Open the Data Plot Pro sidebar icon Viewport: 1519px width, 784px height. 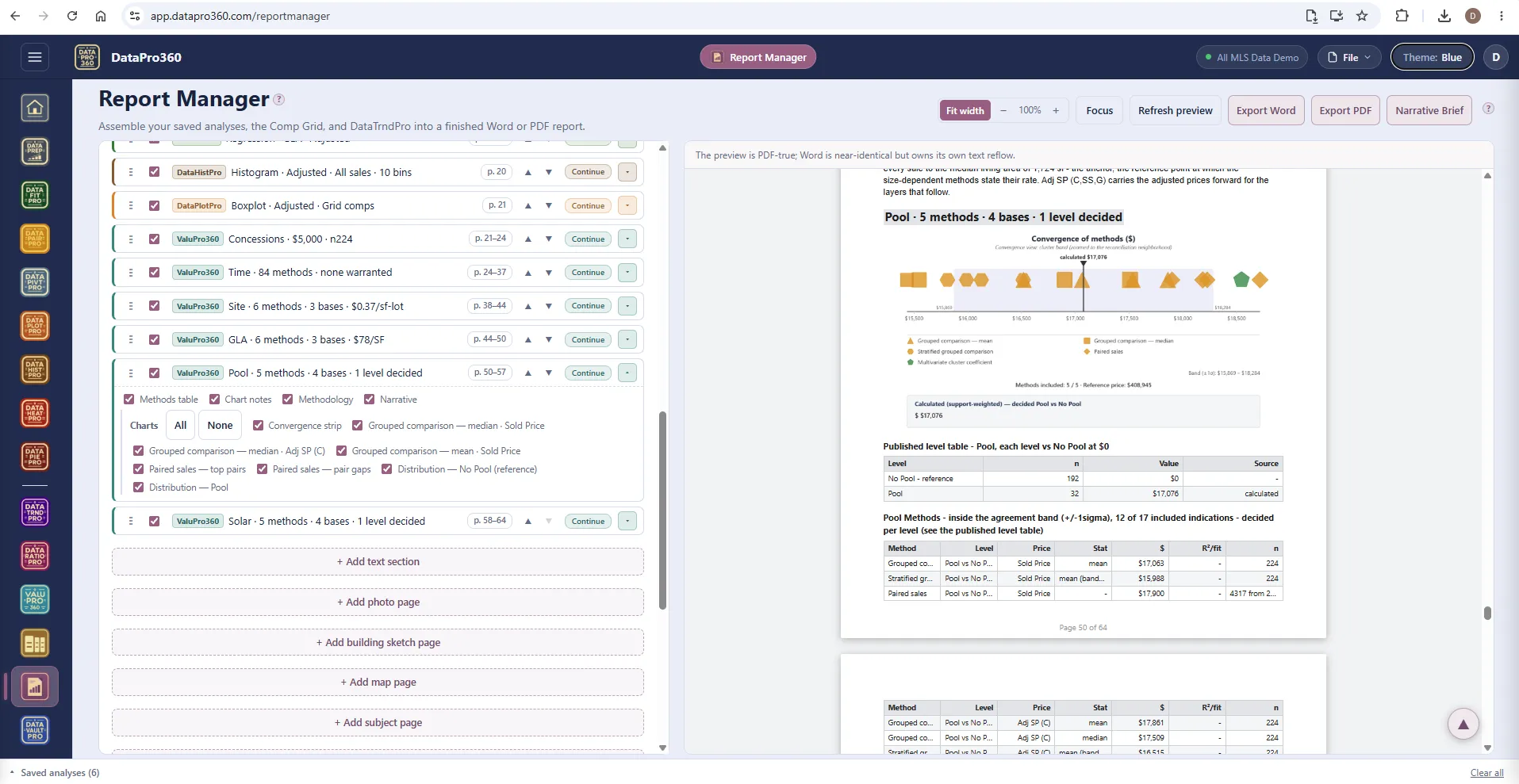35,326
